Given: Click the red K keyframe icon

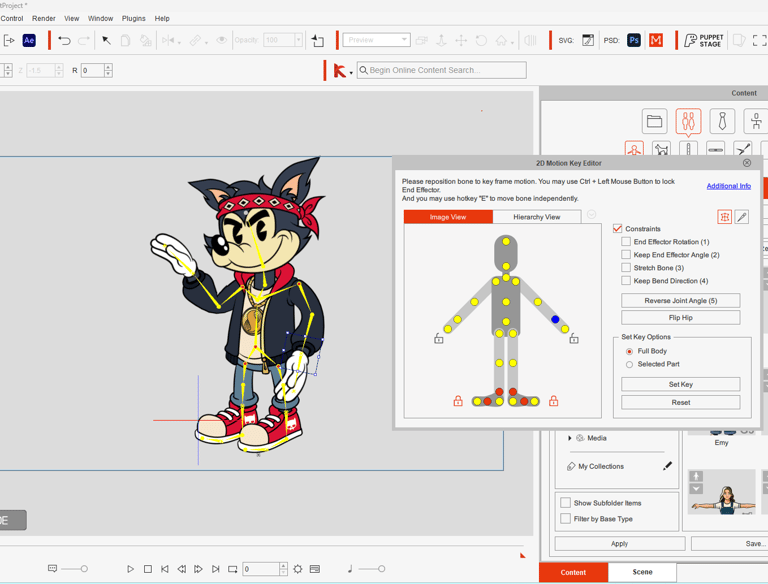Looking at the screenshot, I should pyautogui.click(x=339, y=71).
